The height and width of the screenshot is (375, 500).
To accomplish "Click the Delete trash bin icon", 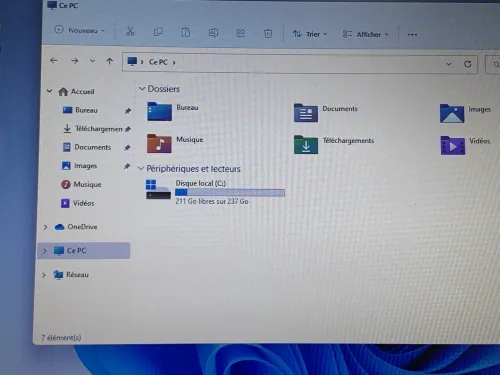I will 268,33.
